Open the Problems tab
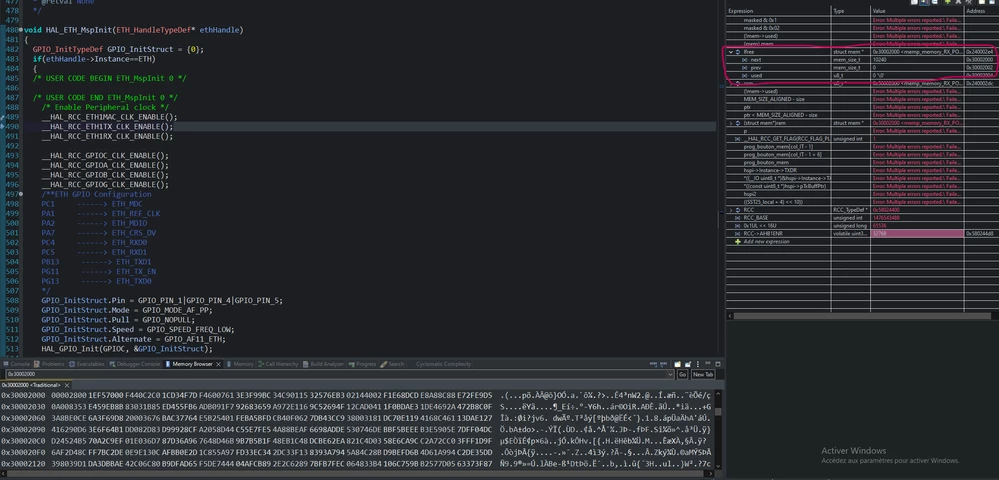Viewport: 999px width, 480px height. [x=50, y=364]
